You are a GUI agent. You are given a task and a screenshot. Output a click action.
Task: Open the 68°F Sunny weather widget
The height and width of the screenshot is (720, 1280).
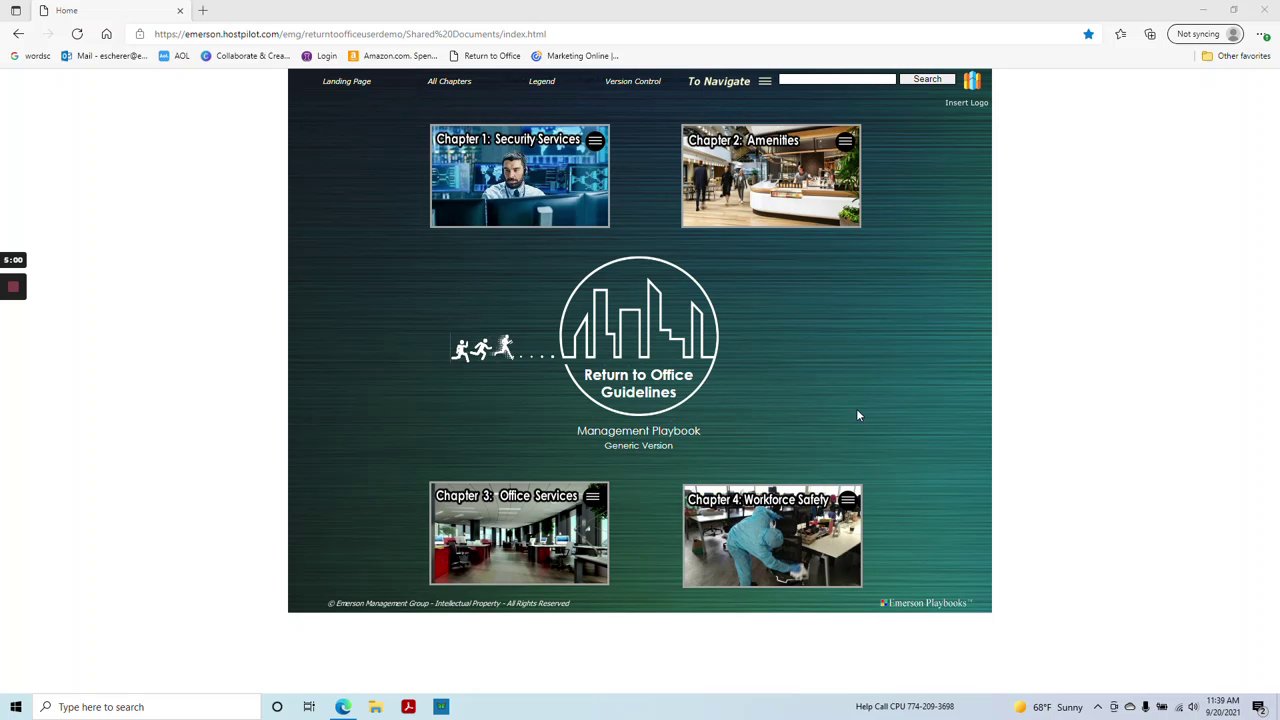tap(1048, 707)
